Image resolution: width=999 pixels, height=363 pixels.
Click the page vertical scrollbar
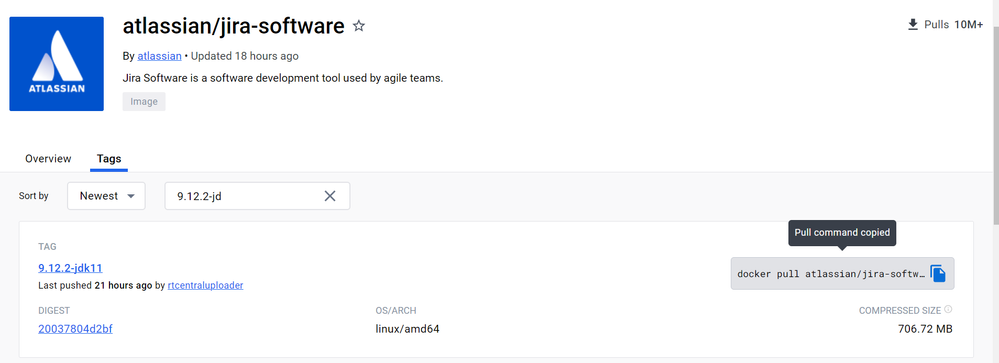click(x=995, y=124)
